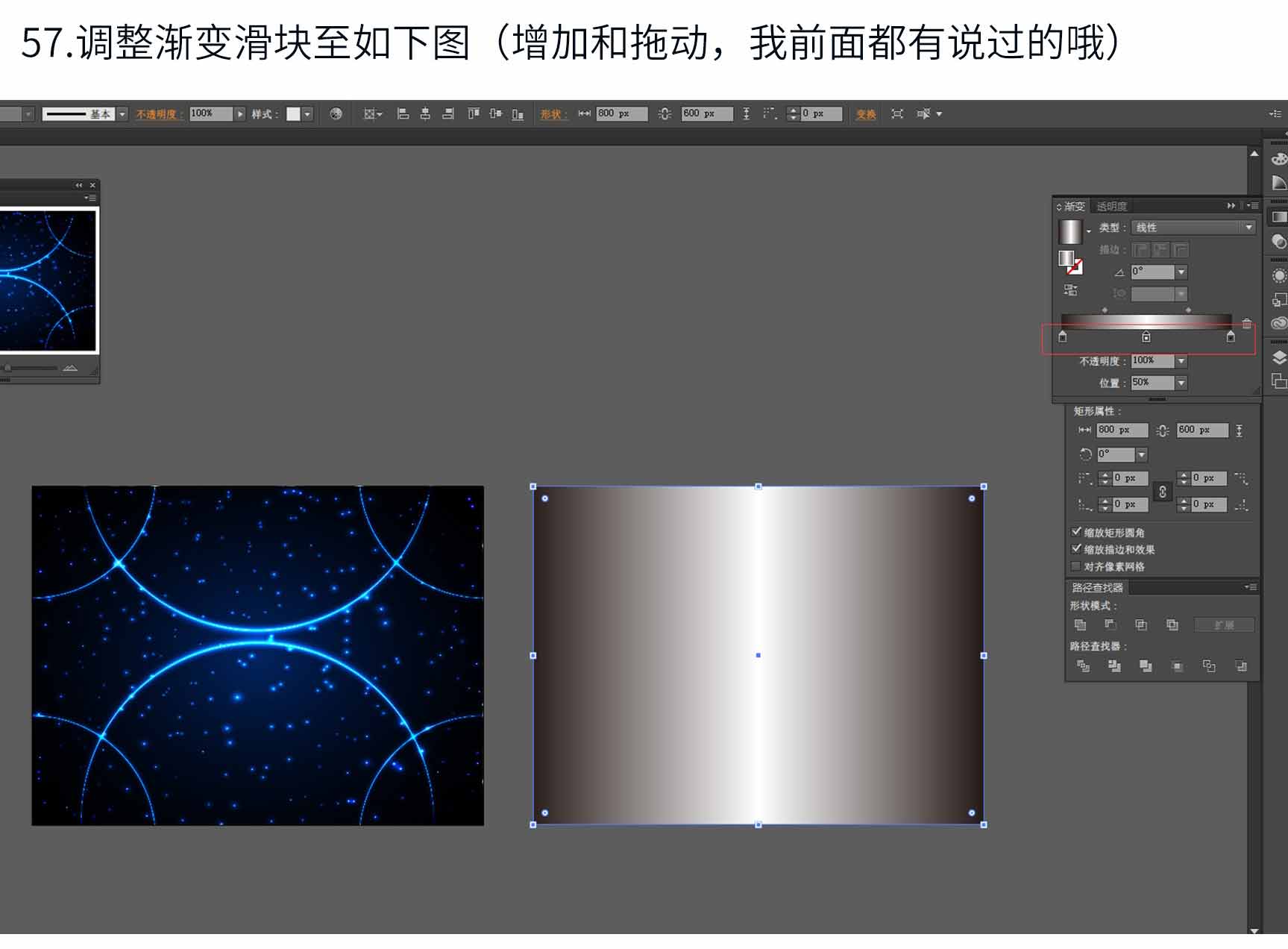Click align vertical top icon
The height and width of the screenshot is (949, 1288).
474,114
